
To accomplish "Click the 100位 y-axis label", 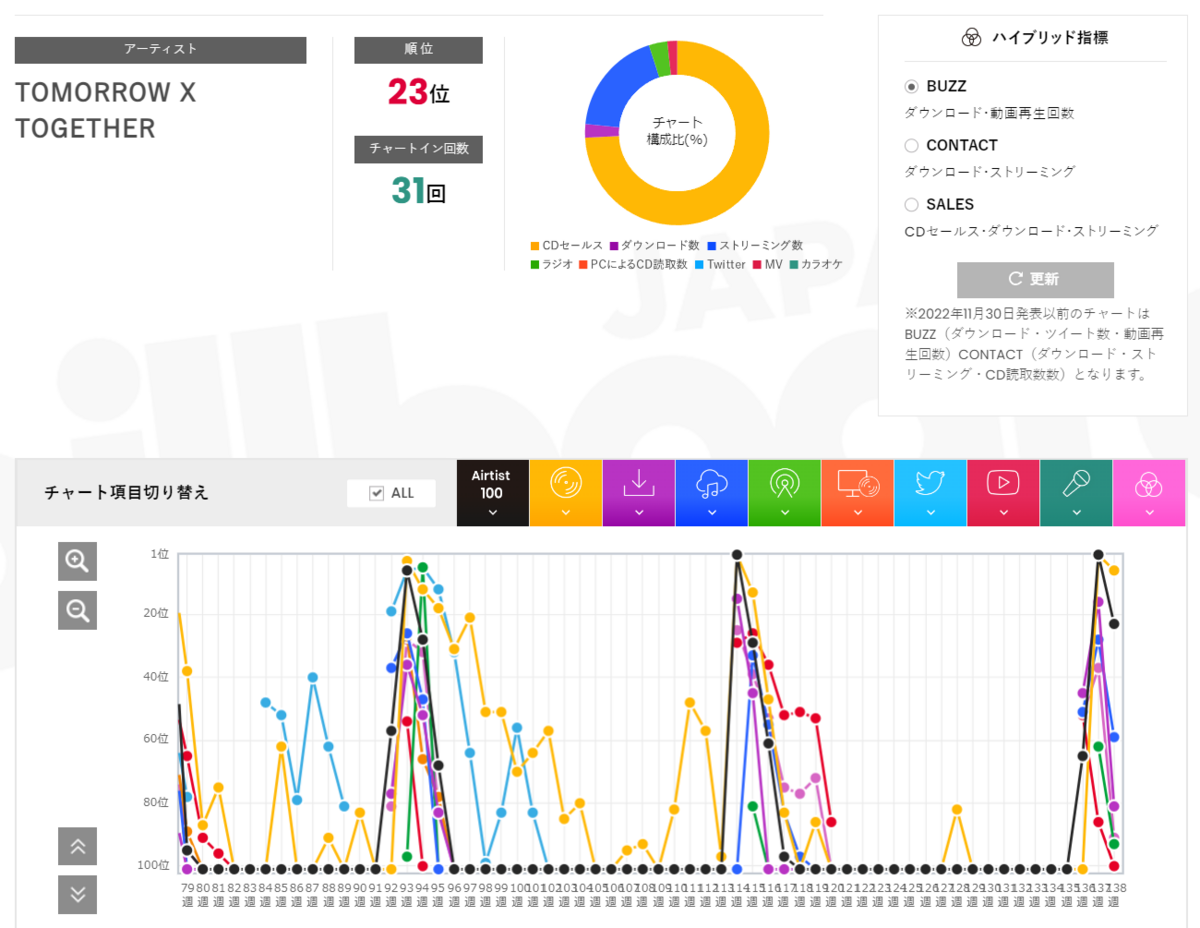I will (155, 865).
